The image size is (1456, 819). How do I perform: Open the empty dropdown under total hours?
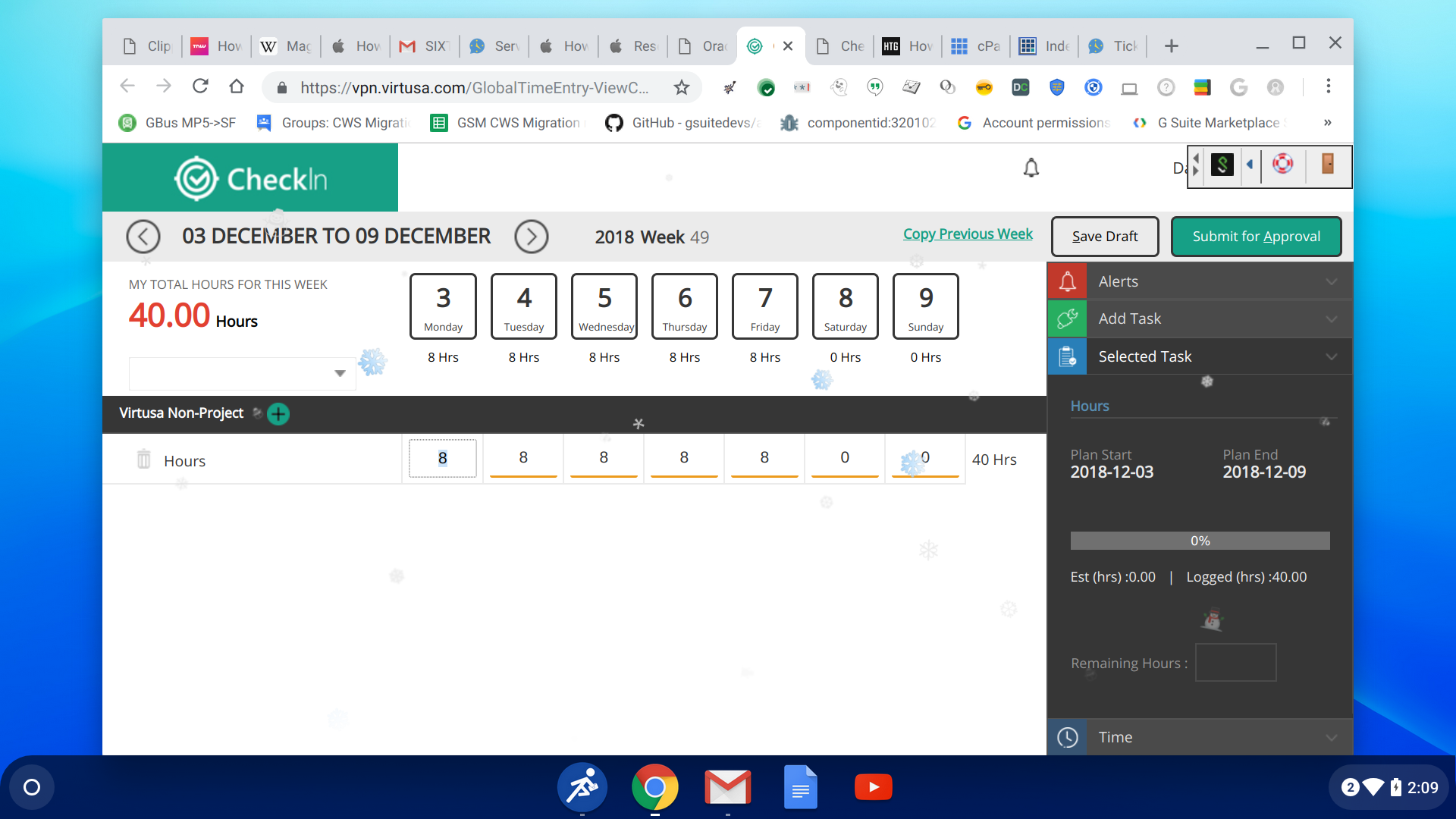pos(243,373)
